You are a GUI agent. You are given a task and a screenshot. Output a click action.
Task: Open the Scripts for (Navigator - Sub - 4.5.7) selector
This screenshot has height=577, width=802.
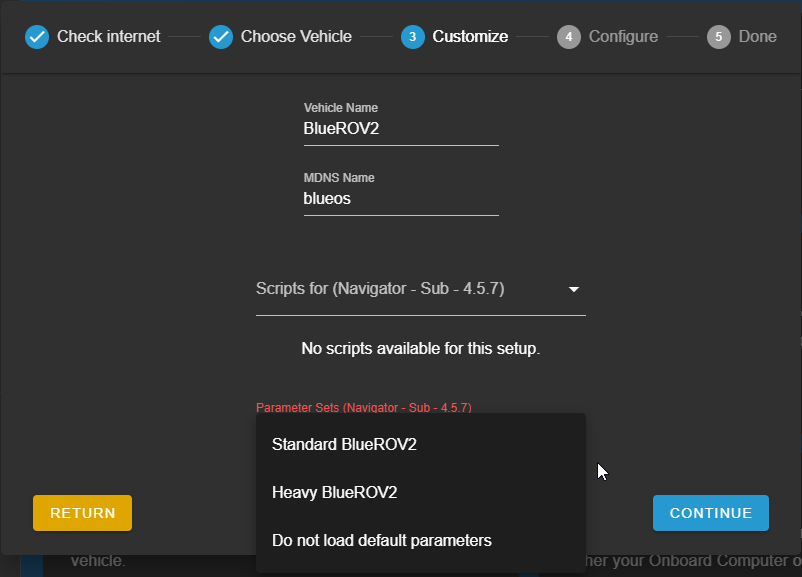[420, 290]
